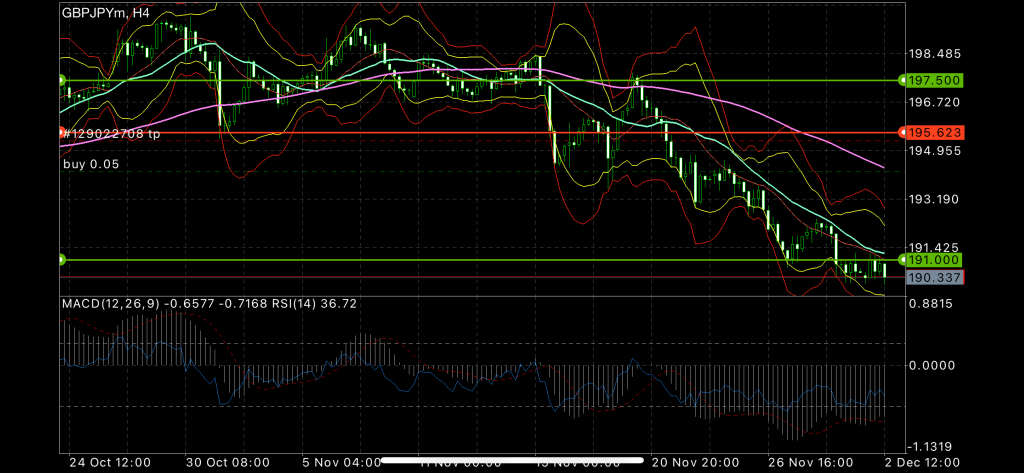
Task: Grab left handle of red 195.623 line
Action: point(62,133)
